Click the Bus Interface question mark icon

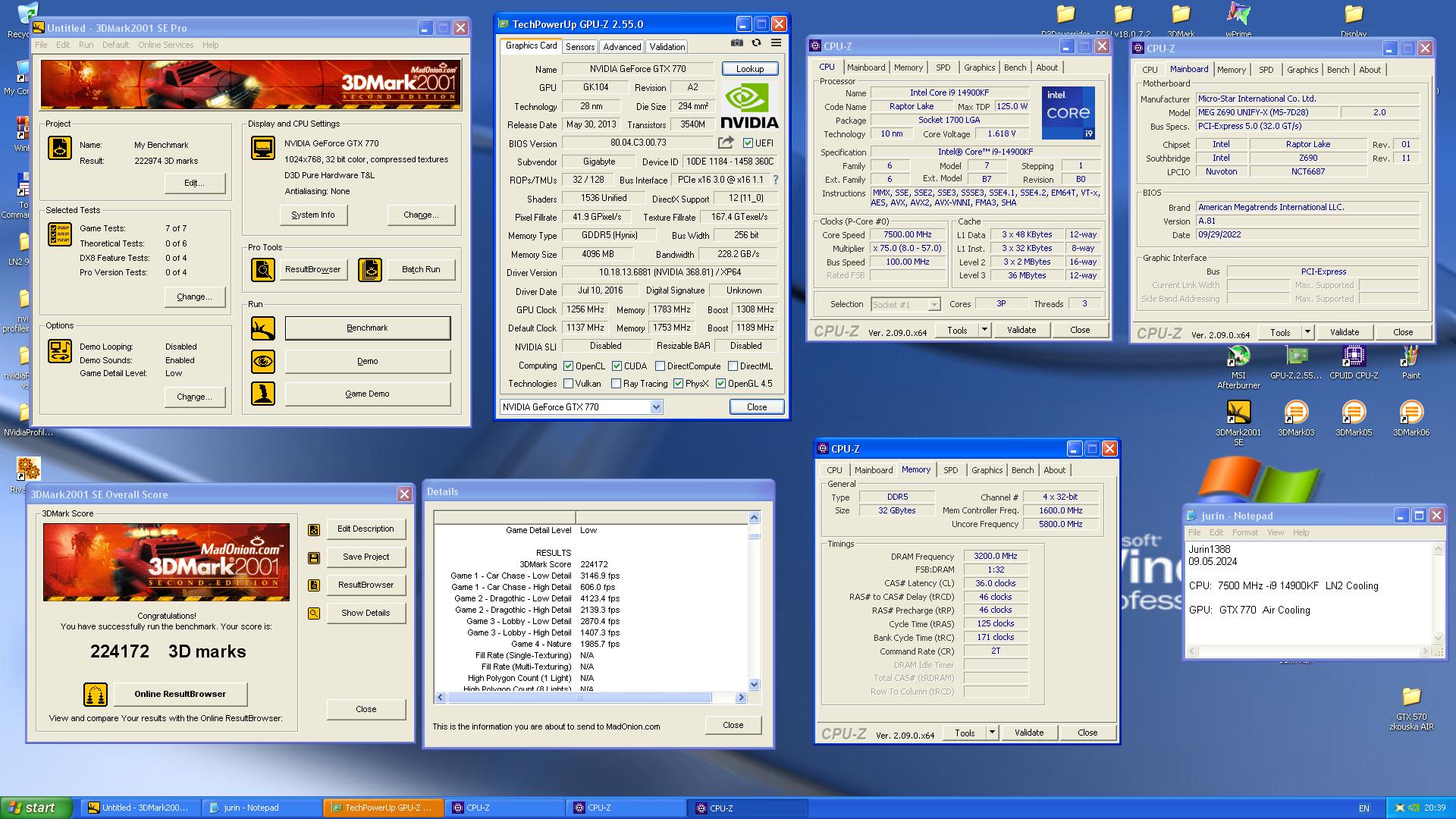(775, 180)
